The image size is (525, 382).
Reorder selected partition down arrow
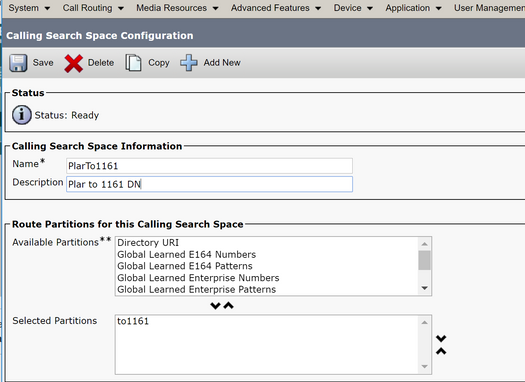point(441,338)
